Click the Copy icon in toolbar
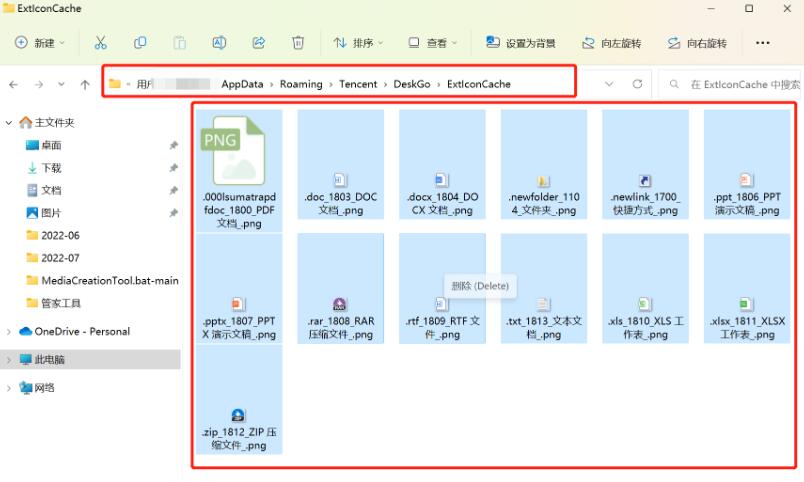This screenshot has width=804, height=482. pos(140,43)
